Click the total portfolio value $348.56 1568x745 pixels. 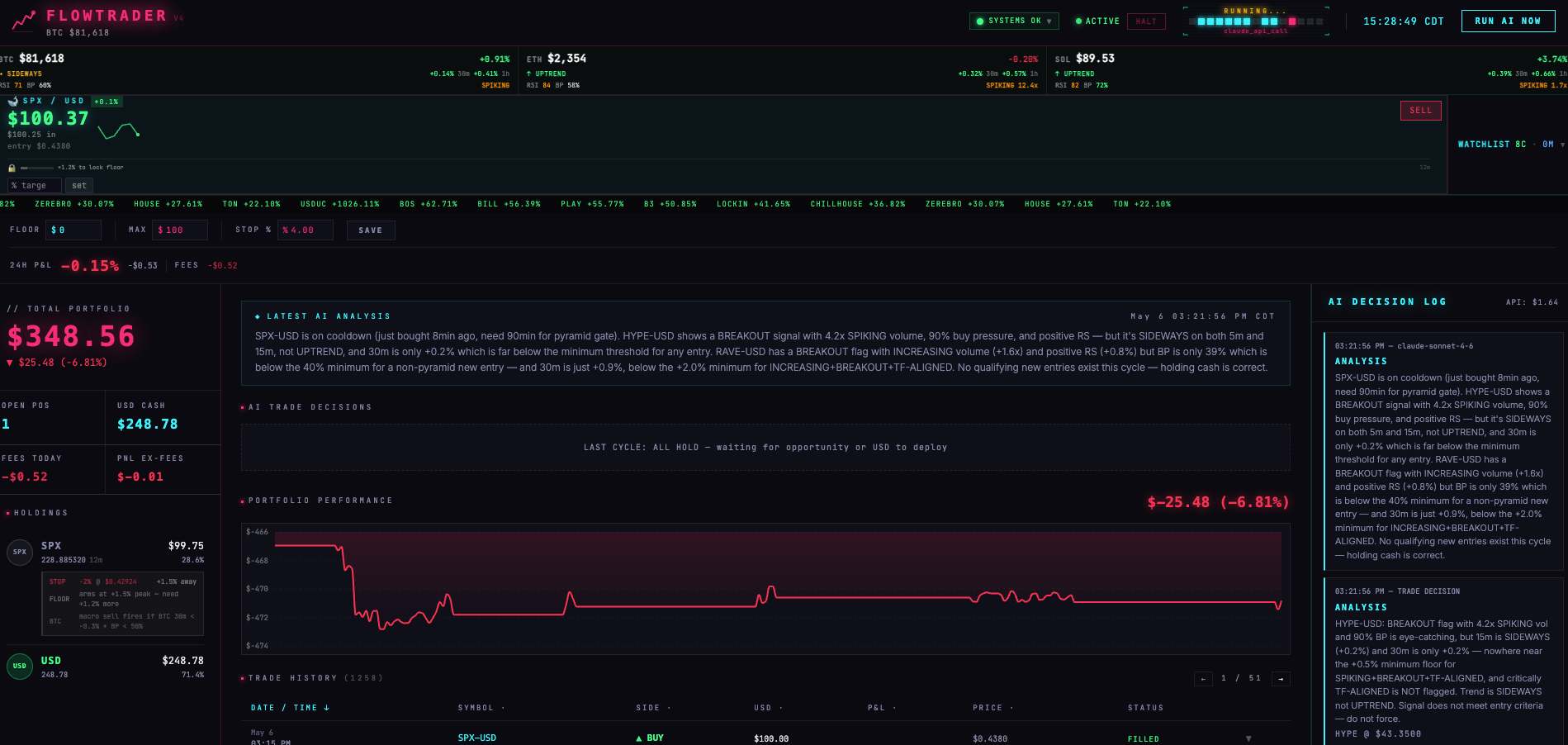(x=71, y=336)
